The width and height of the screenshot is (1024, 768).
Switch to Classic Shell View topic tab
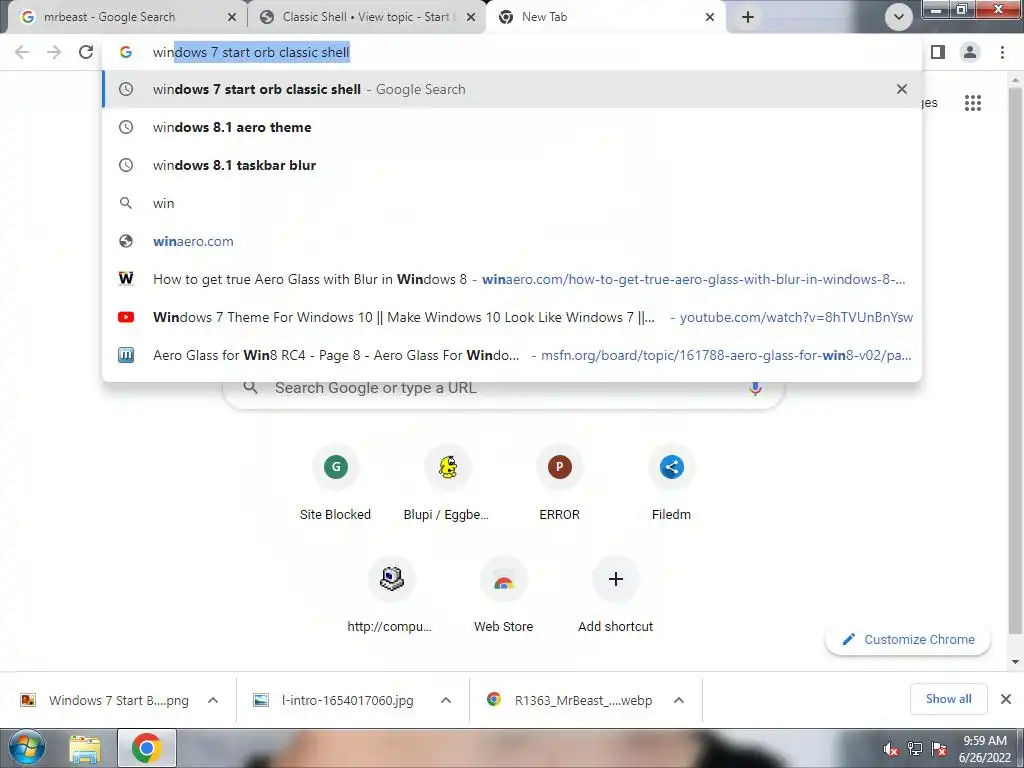[366, 18]
